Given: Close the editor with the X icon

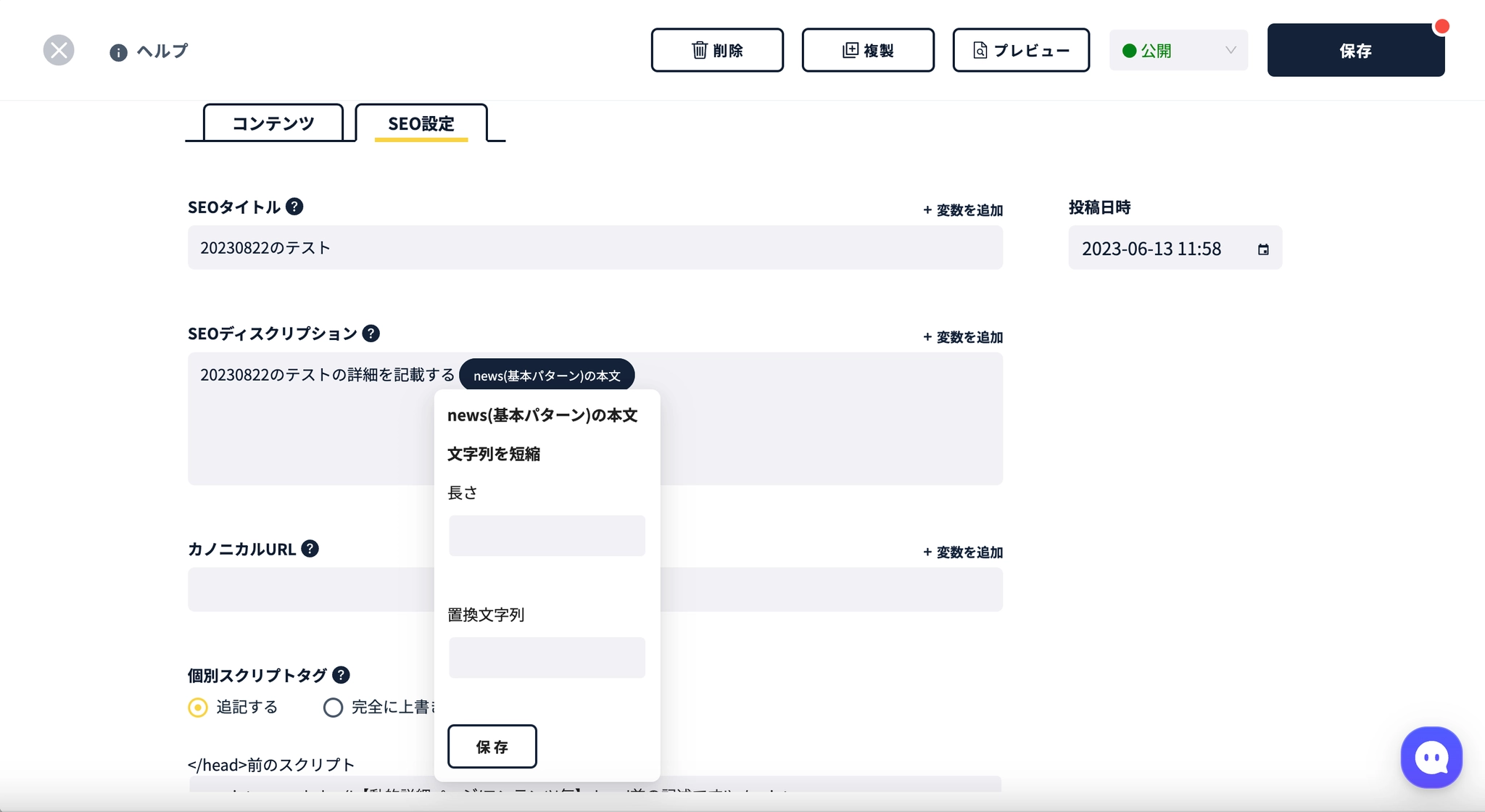Looking at the screenshot, I should 59,50.
